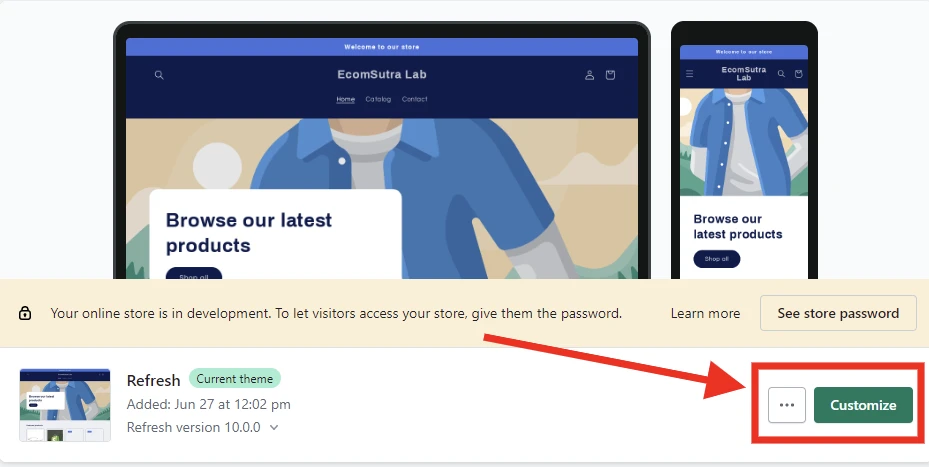
Task: Select the Home menu item in preview
Action: click(x=345, y=99)
